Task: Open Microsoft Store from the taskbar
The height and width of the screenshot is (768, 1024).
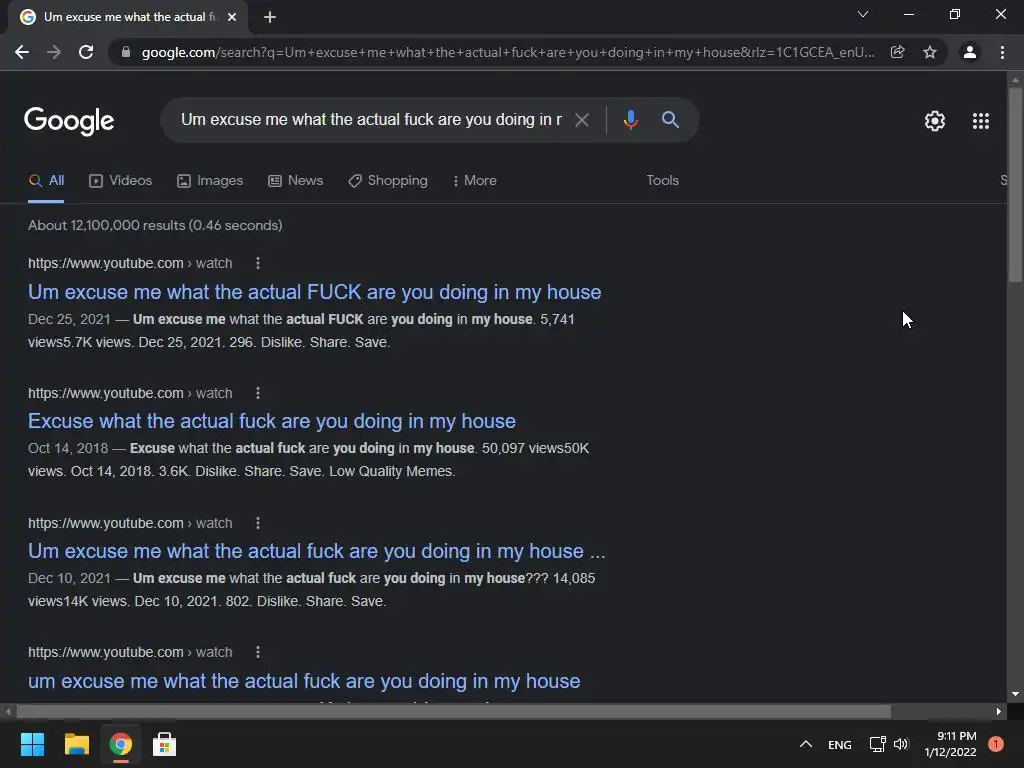Action: (165, 744)
